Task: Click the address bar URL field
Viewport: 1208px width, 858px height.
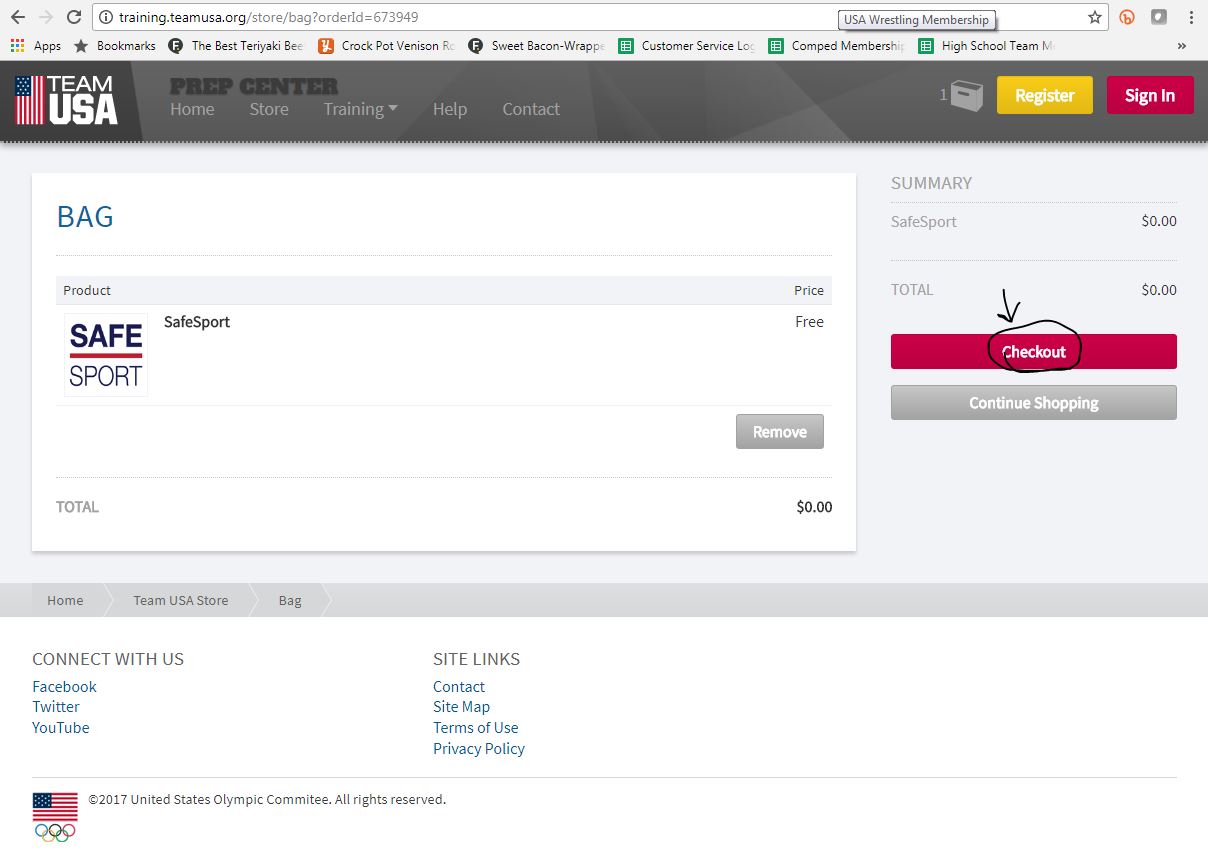Action: click(500, 17)
